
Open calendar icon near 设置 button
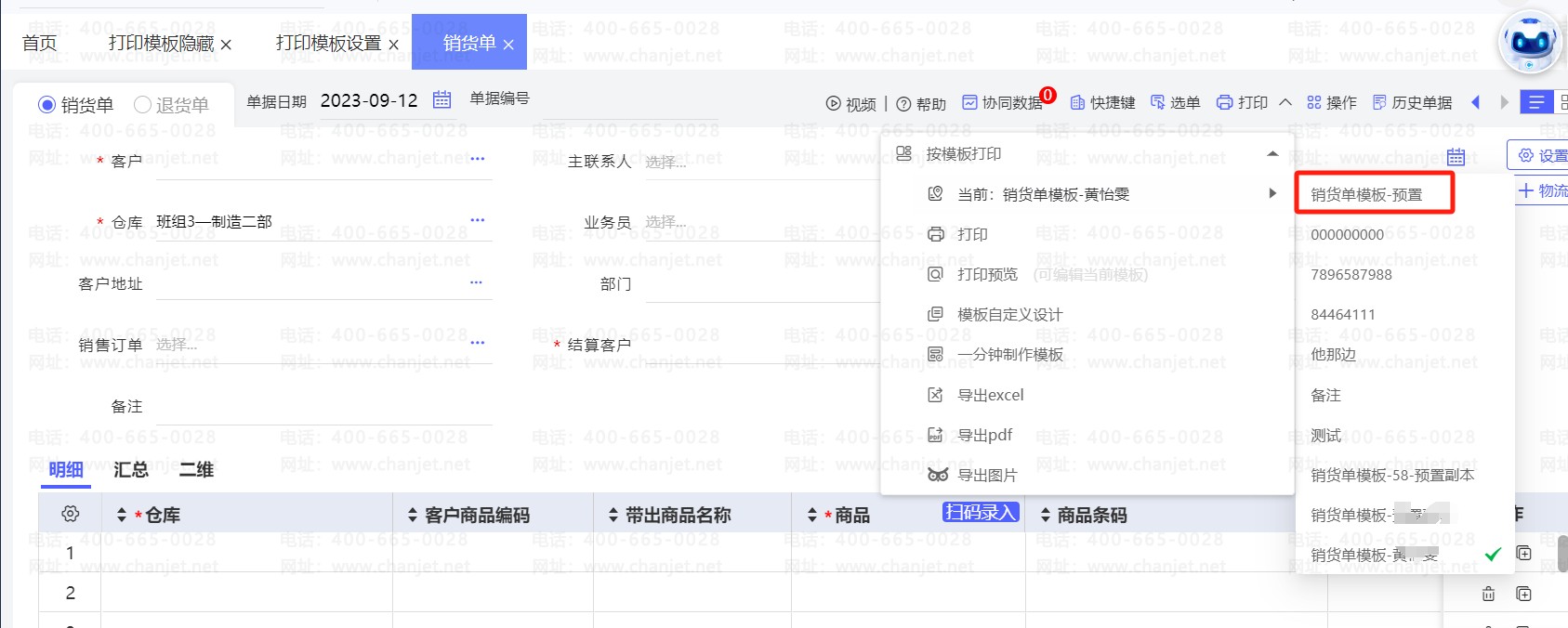(x=1456, y=157)
